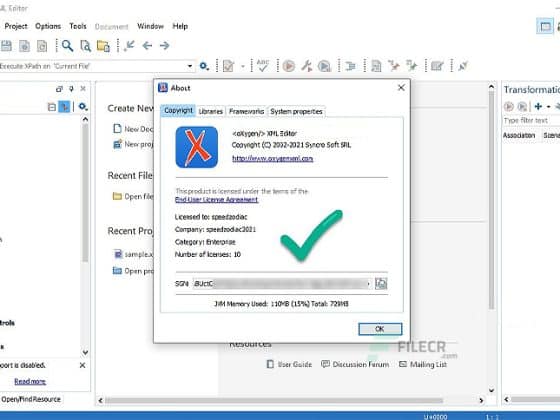Click the plus icon in the Transformation panel

click(538, 106)
